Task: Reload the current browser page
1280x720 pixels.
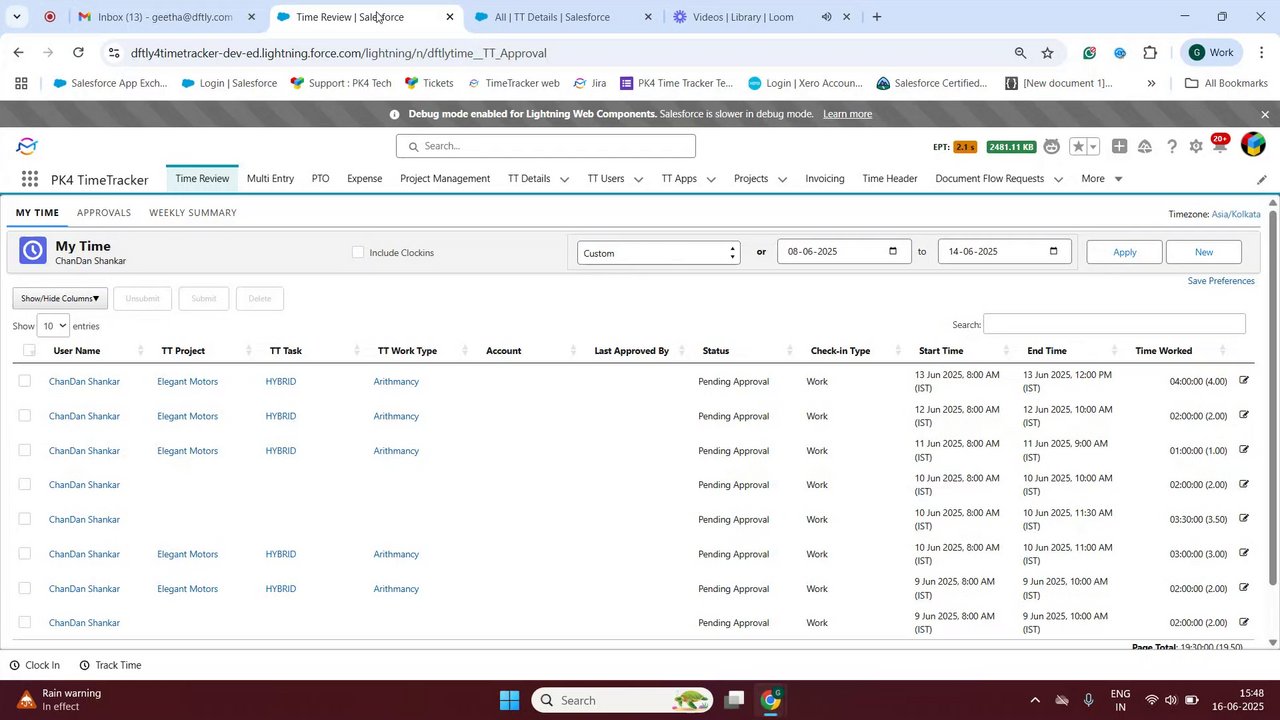Action: point(78,53)
